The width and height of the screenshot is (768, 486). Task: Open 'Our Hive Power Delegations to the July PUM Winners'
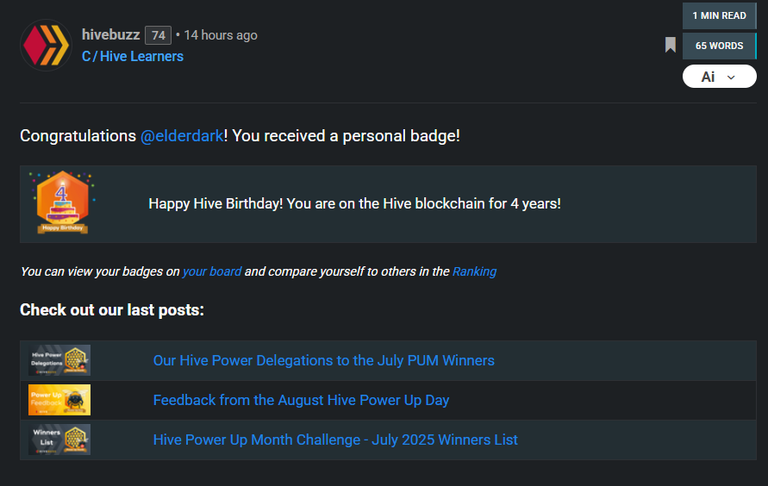click(x=324, y=361)
